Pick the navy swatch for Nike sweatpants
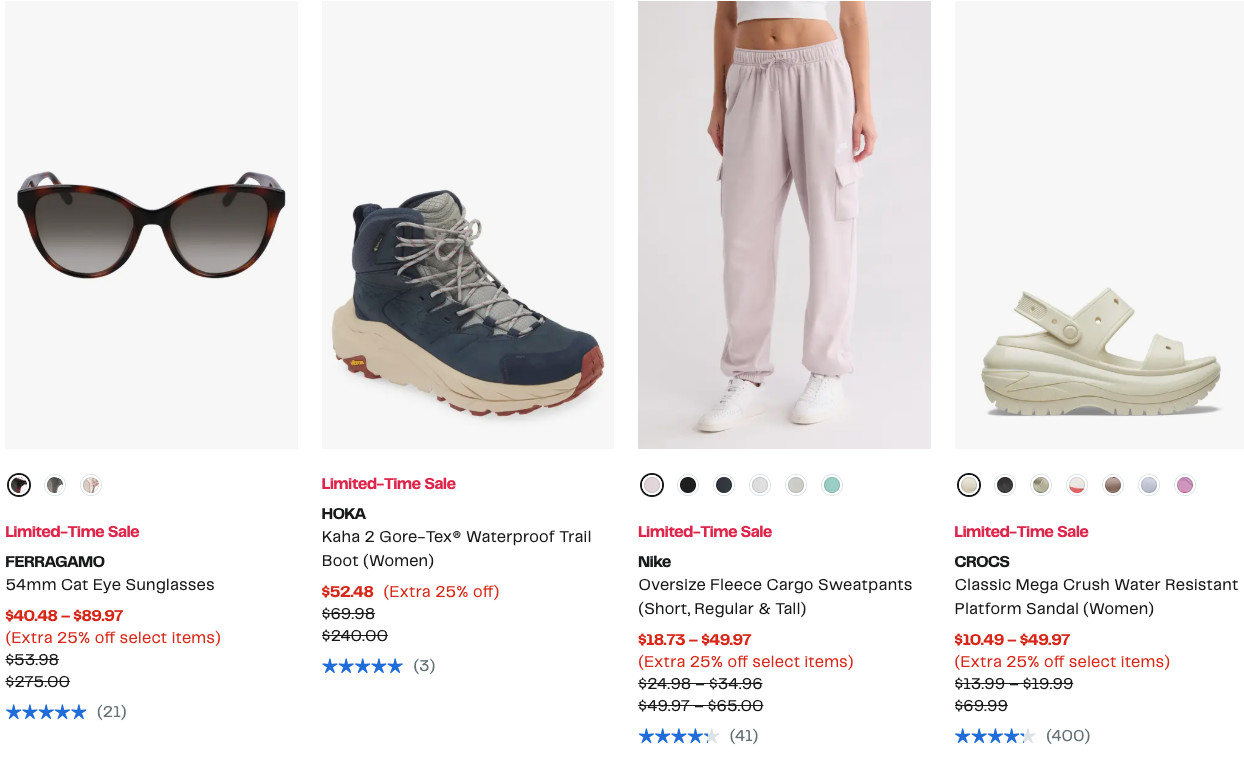The width and height of the screenshot is (1244, 758). 724,485
